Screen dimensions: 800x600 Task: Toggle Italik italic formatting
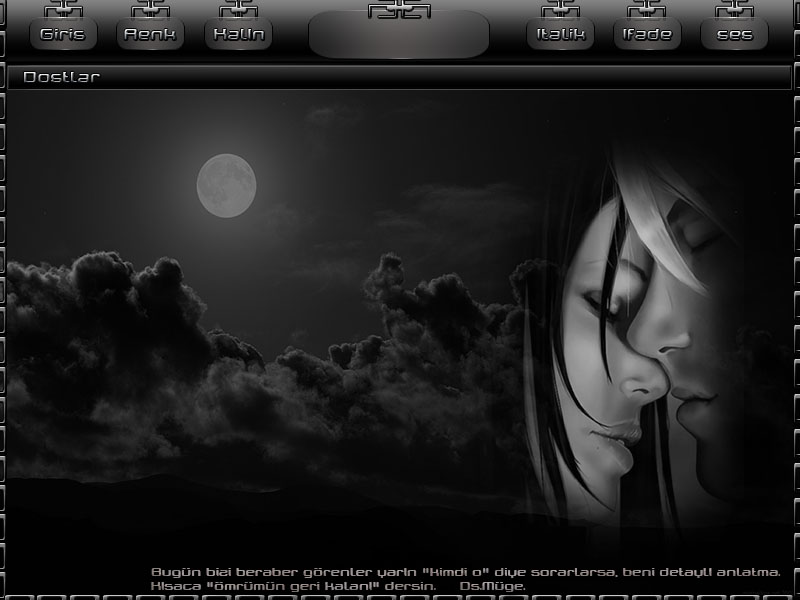(x=560, y=34)
